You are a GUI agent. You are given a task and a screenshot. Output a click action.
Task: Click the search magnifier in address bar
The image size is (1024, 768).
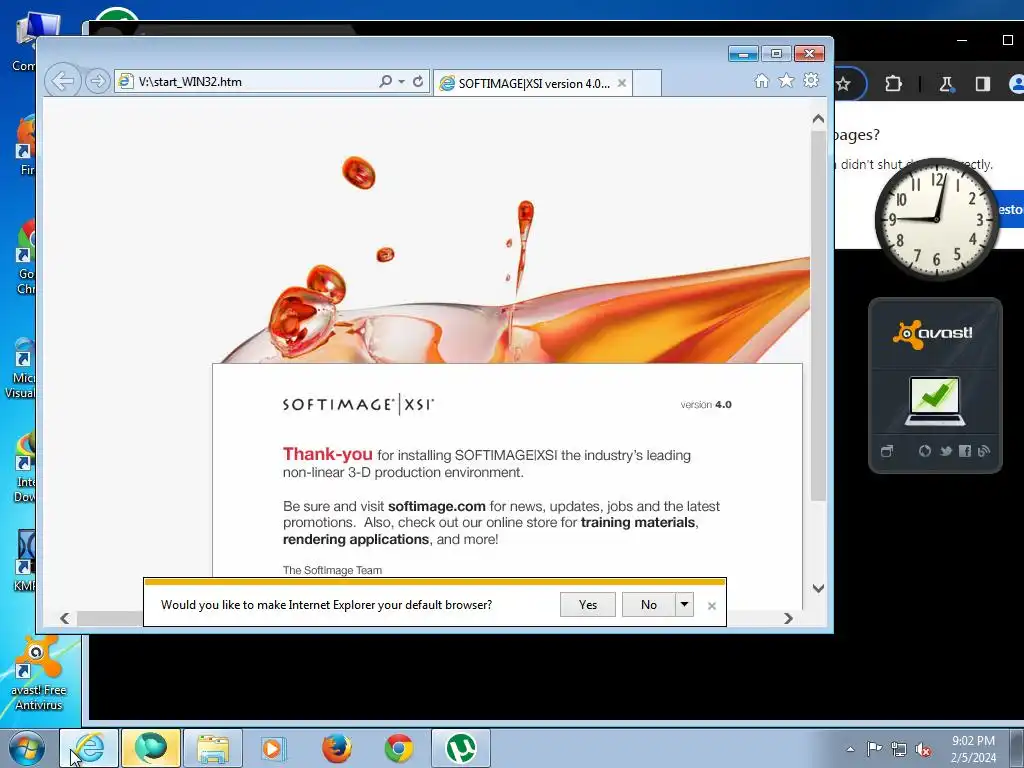pos(385,81)
